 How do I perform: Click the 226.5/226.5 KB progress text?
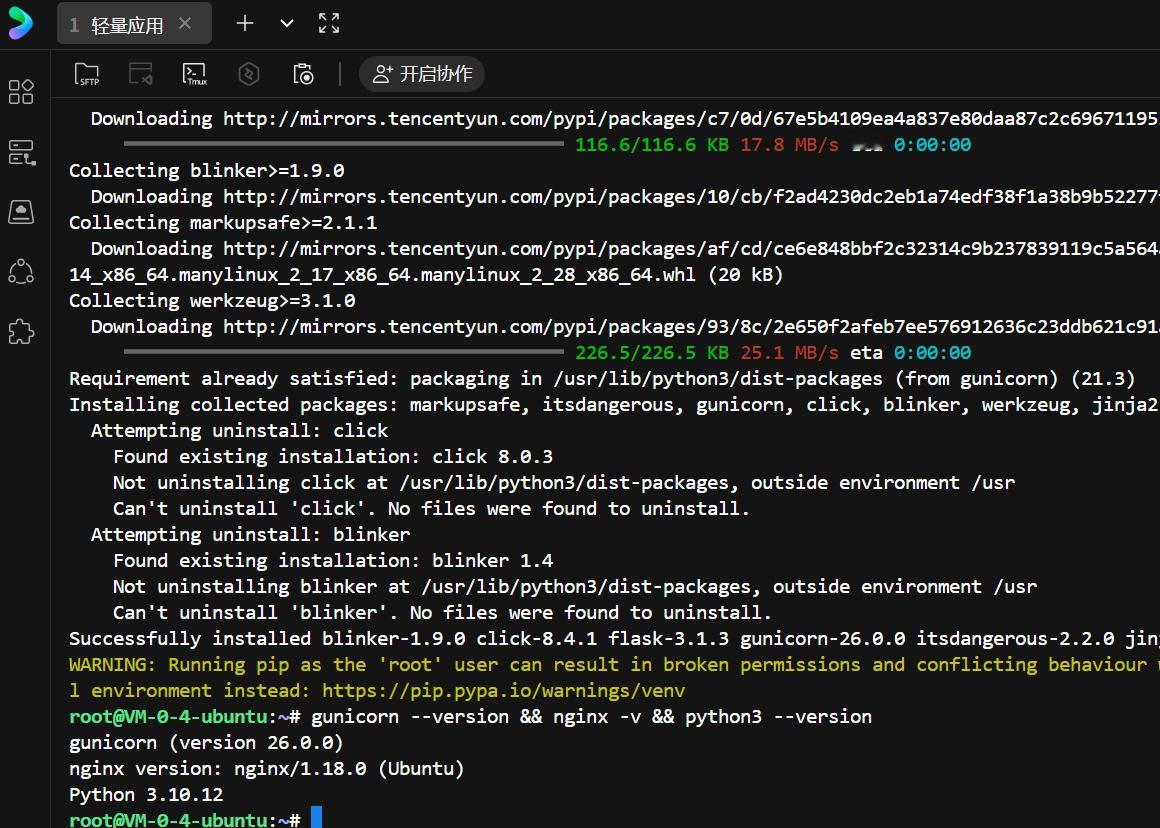click(651, 353)
